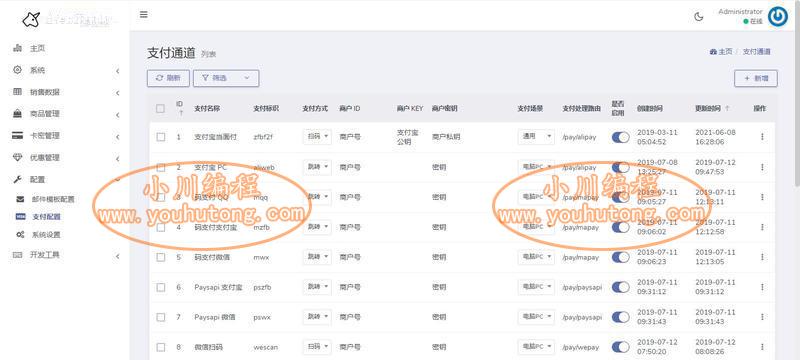Open 支付场景 dropdown for 码支付微信
This screenshot has height=360, width=800.
pyautogui.click(x=536, y=257)
